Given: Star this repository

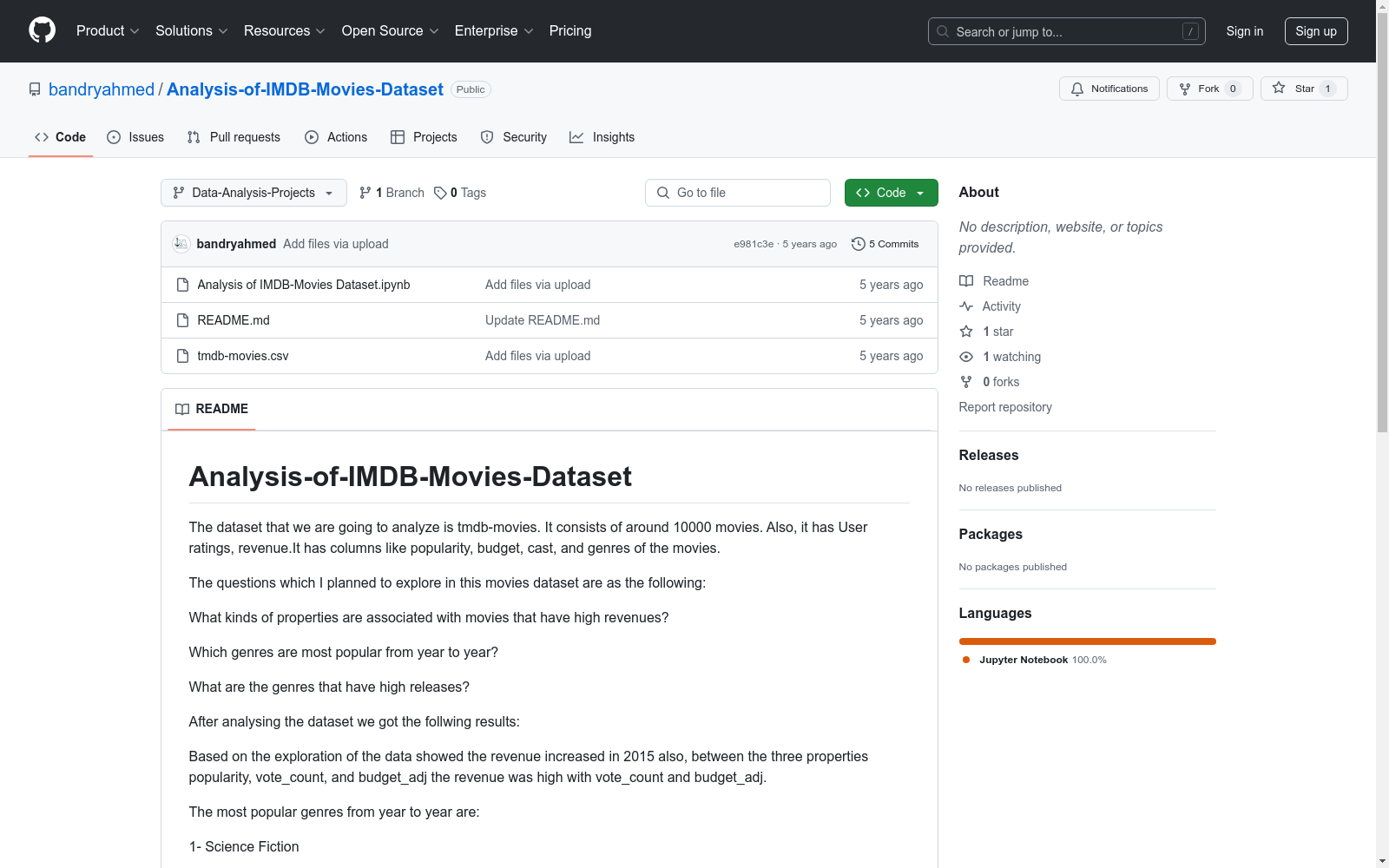Looking at the screenshot, I should click(1304, 89).
